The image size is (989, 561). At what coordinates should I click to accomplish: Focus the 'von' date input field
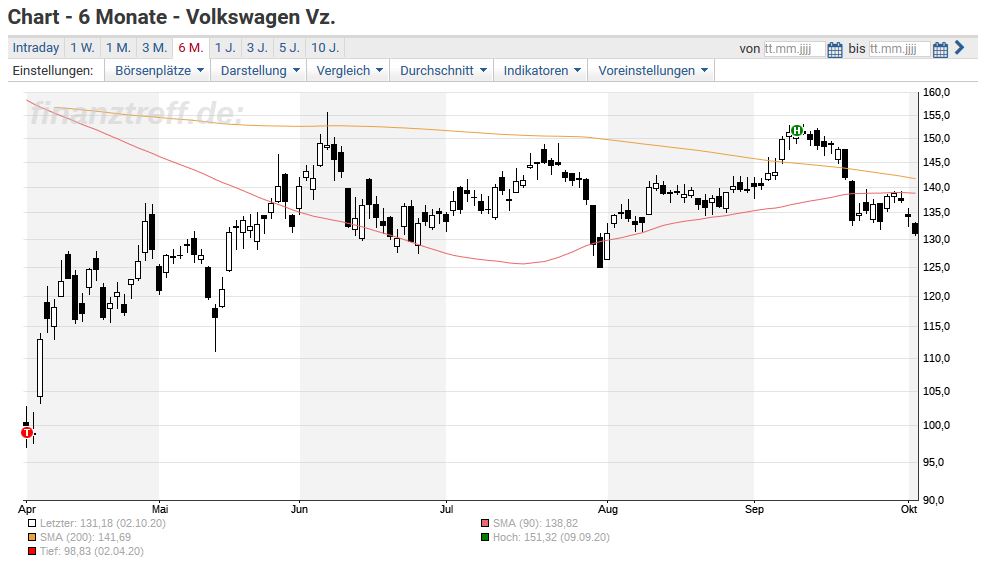pyautogui.click(x=793, y=49)
